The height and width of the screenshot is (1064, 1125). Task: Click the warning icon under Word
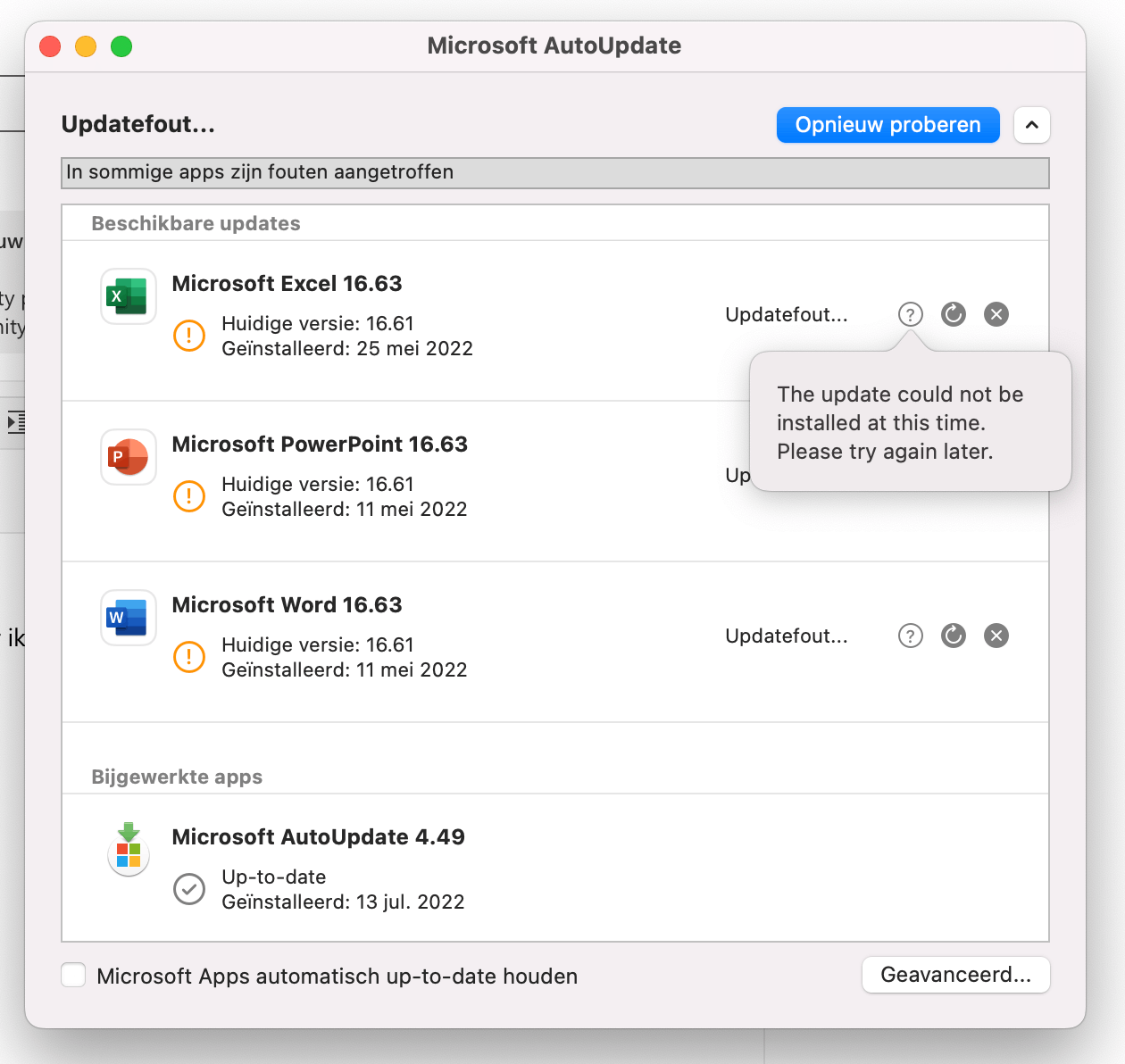tap(189, 657)
